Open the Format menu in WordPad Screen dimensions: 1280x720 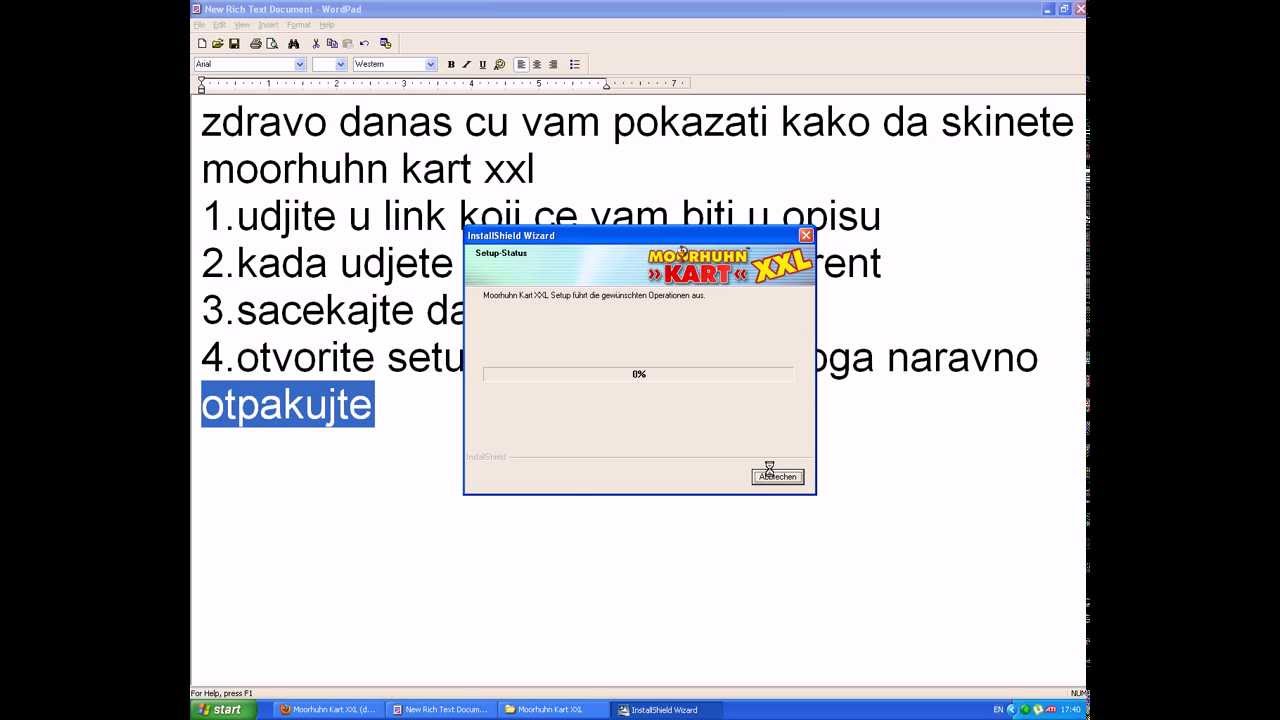(x=298, y=25)
